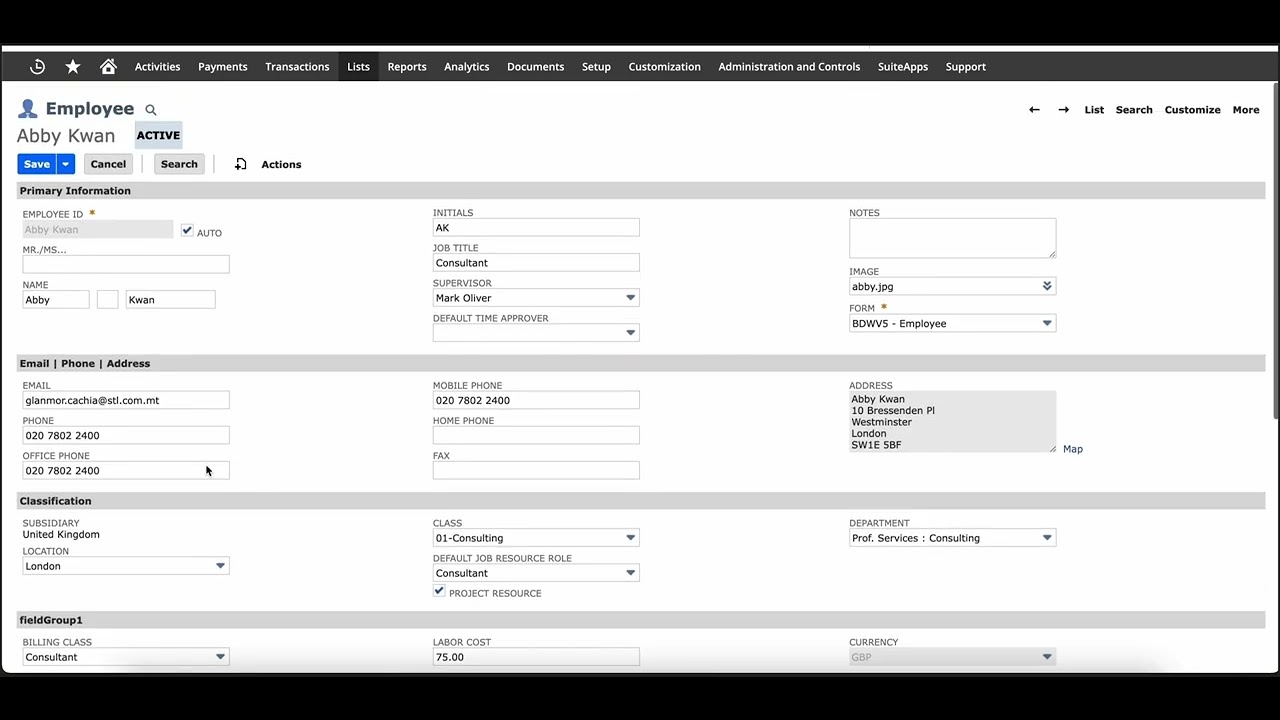Screen dimensions: 1280x720
Task: Click the Address text box
Action: tap(952, 421)
